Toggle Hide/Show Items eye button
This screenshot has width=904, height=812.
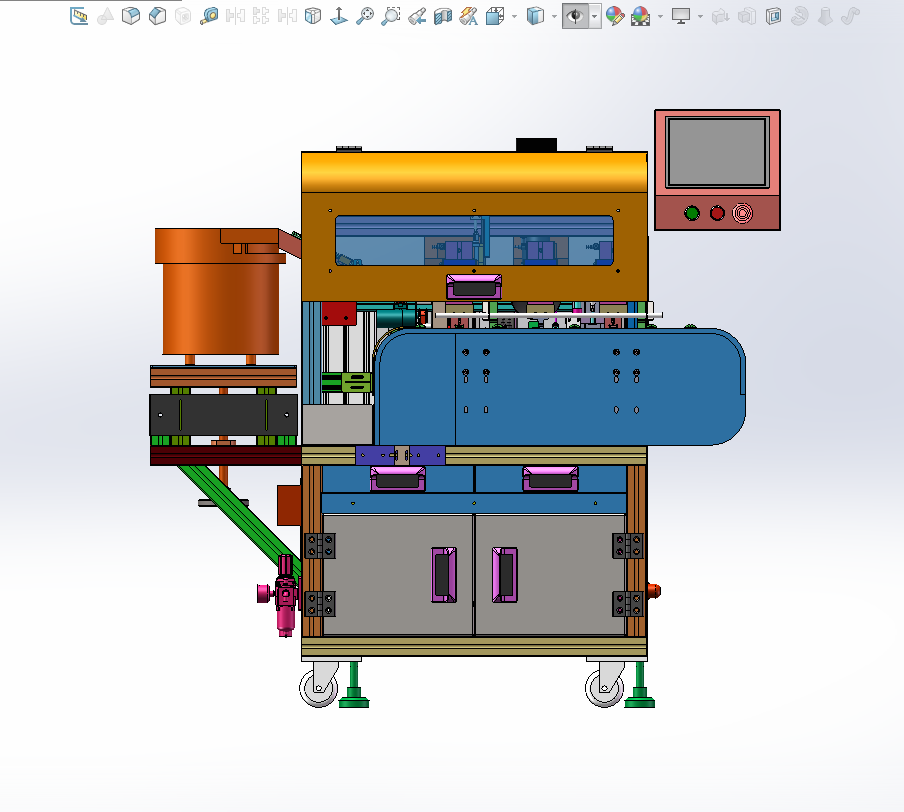tap(575, 16)
